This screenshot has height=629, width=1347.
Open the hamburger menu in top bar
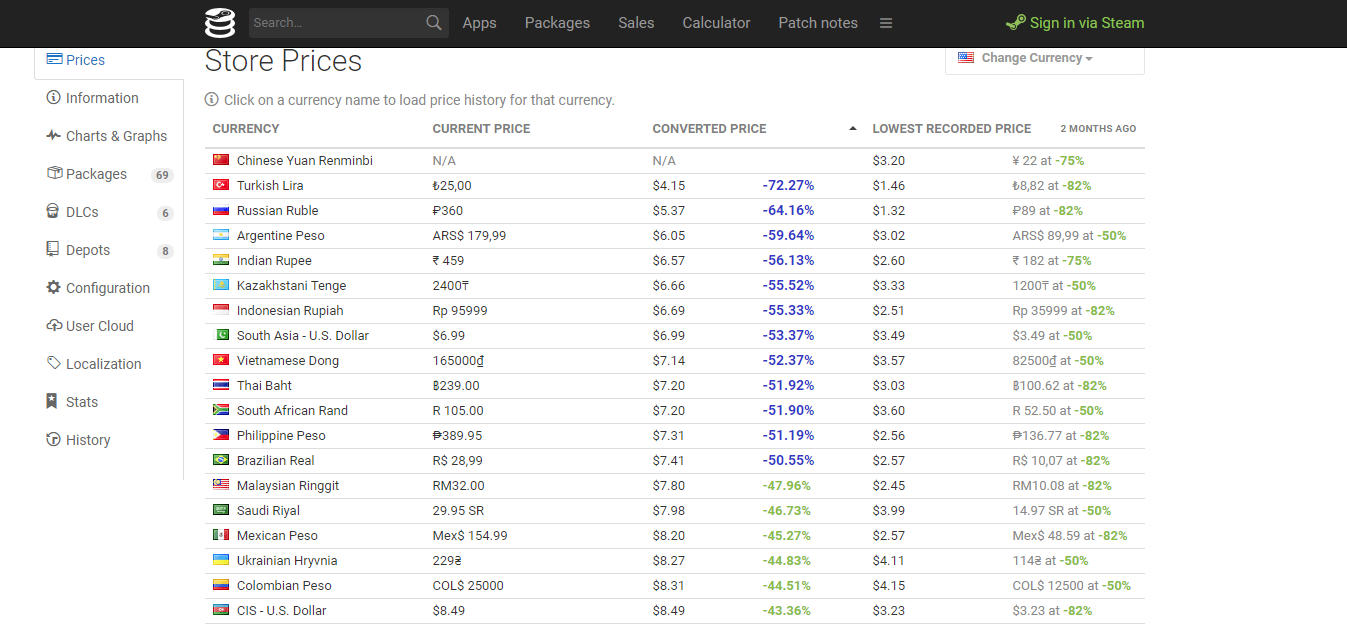click(x=885, y=23)
